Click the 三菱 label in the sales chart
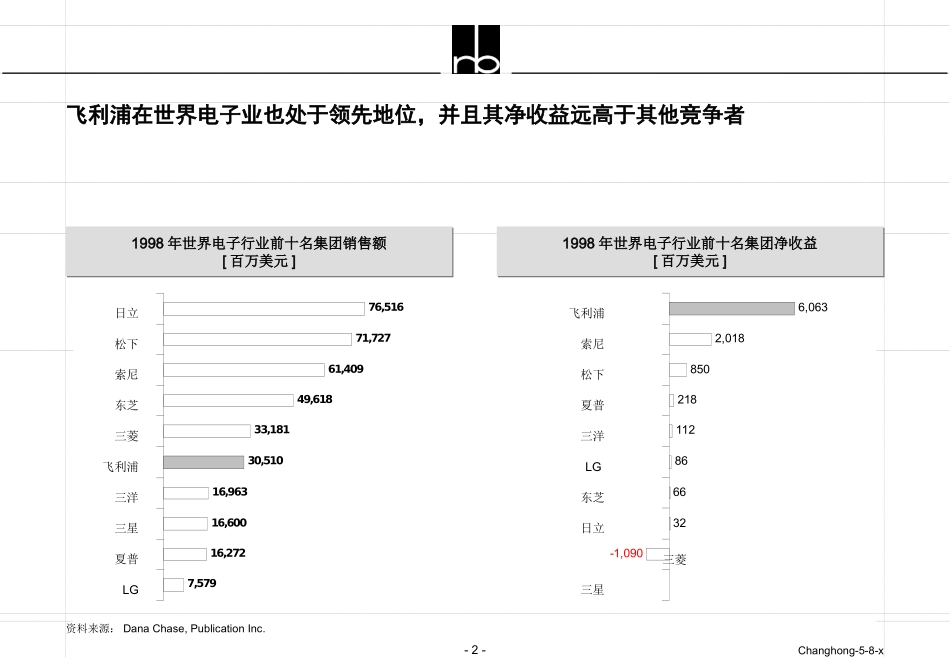Viewport: 950px width, 658px height. [127, 436]
